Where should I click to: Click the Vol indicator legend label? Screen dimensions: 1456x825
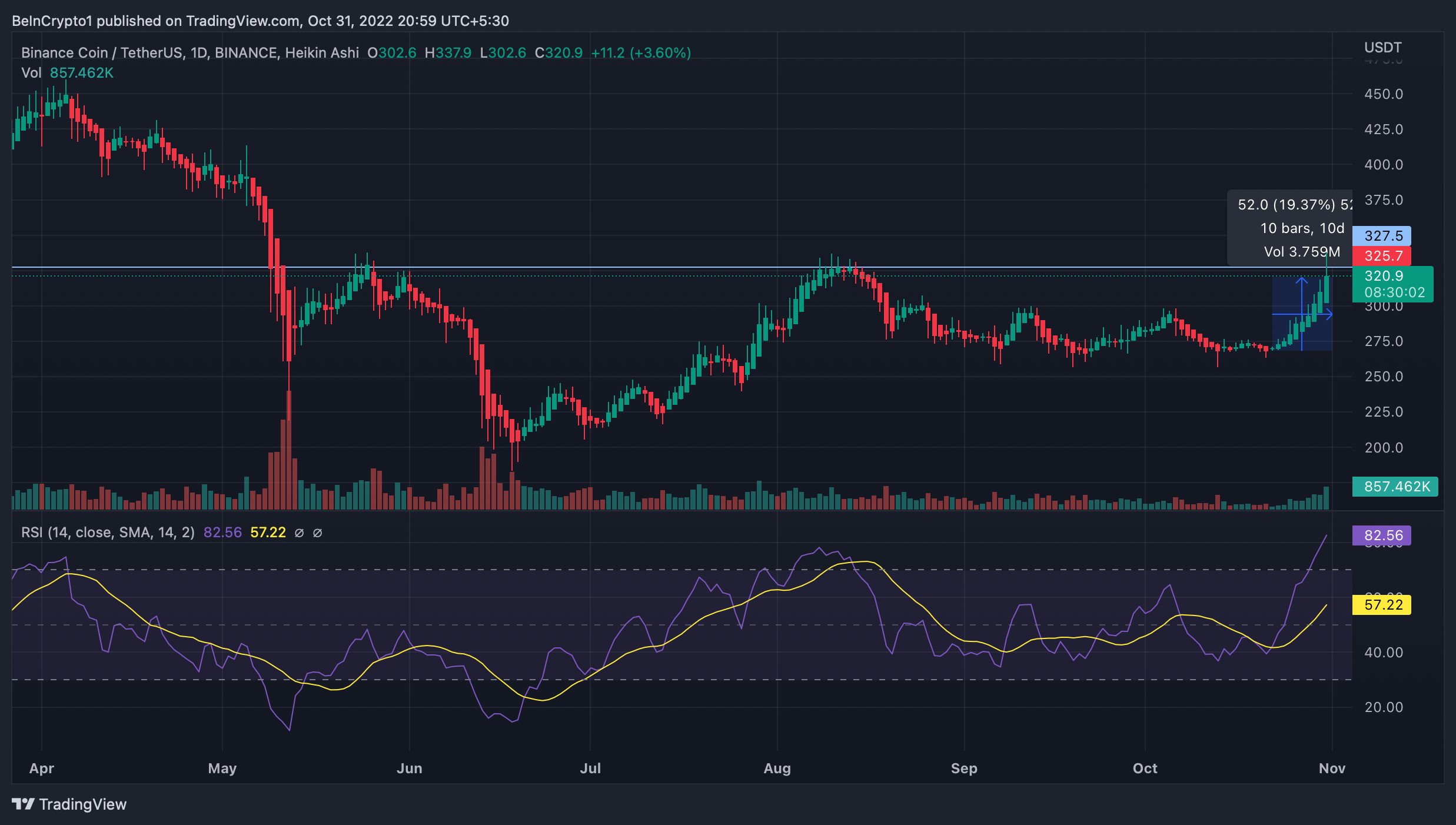pos(31,73)
